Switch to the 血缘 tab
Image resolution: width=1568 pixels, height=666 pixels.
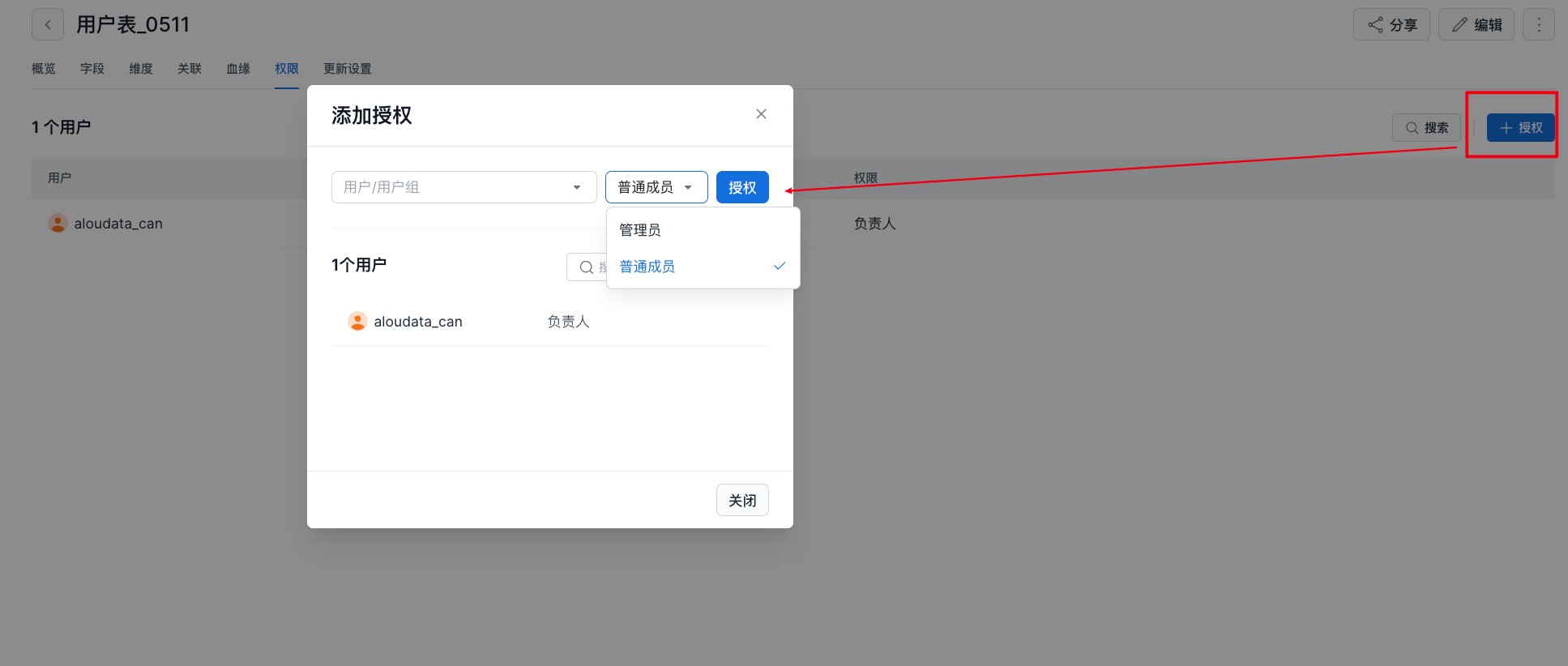(238, 69)
